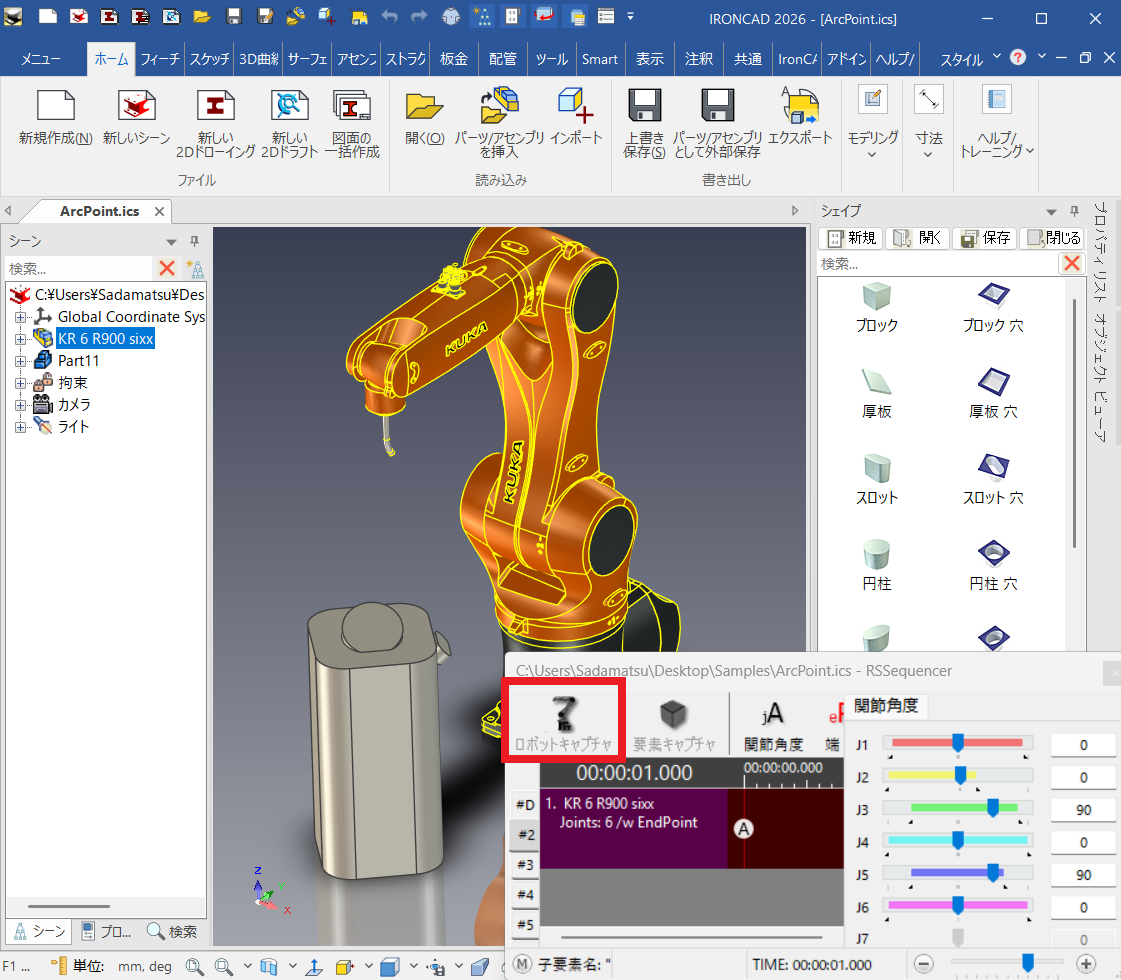The image size is (1121, 980).
Task: Clear the scene search with red X
Action: coord(167,268)
